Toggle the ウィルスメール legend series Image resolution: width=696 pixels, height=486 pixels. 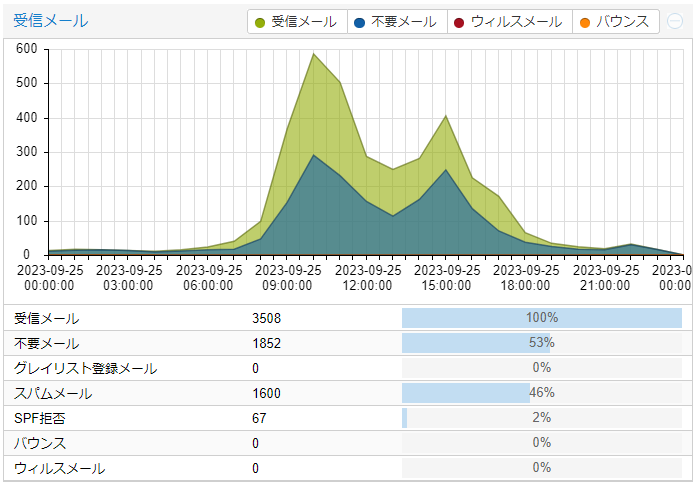(510, 22)
